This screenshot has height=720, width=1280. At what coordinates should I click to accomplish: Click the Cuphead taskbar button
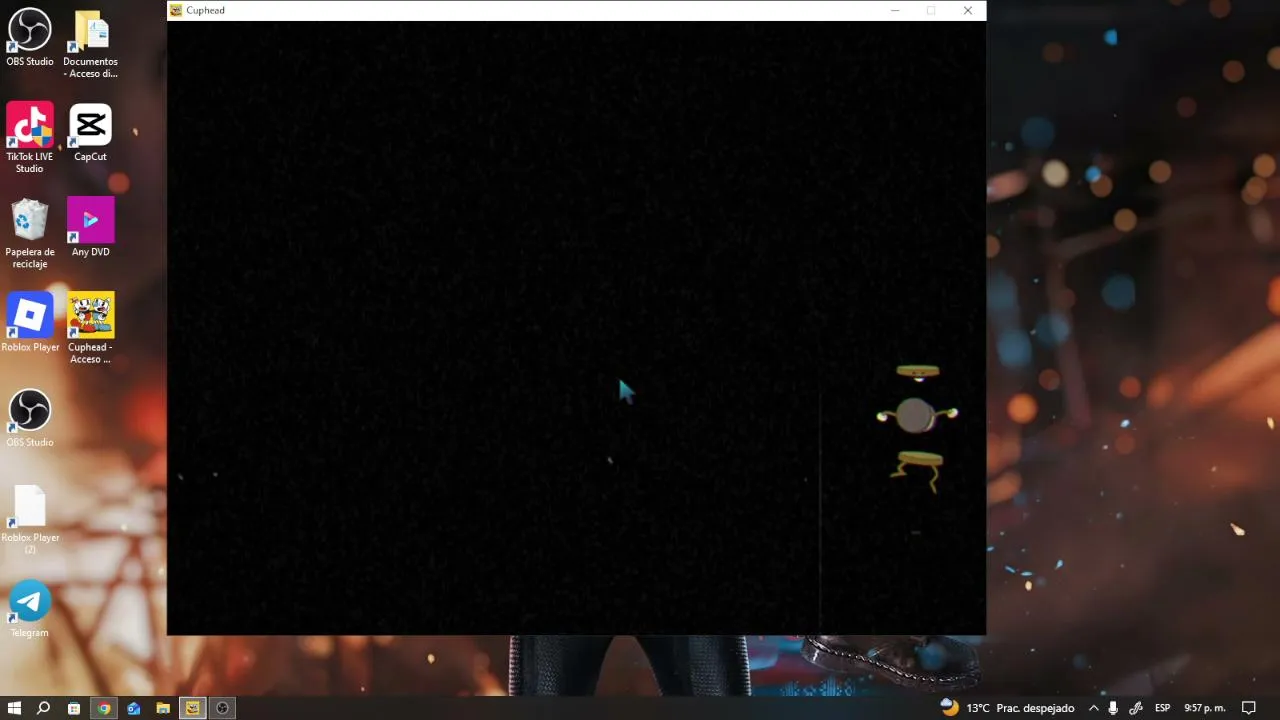point(193,708)
